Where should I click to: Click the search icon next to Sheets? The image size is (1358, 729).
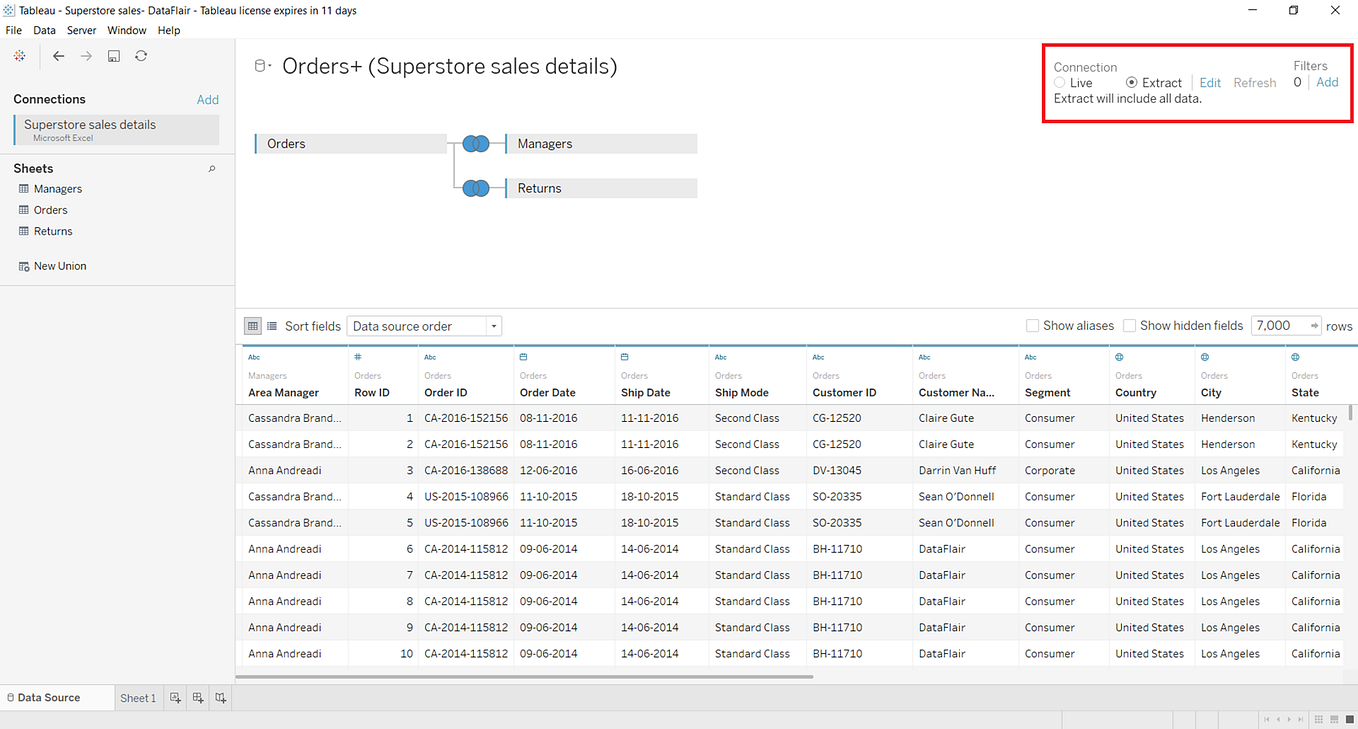click(x=212, y=169)
